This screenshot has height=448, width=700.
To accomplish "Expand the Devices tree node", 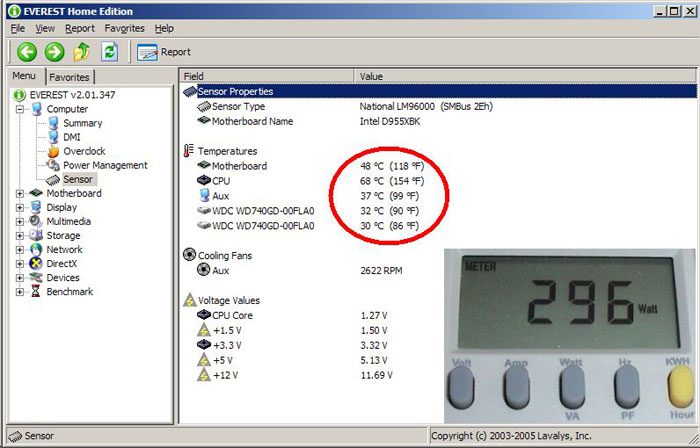I will [x=20, y=278].
